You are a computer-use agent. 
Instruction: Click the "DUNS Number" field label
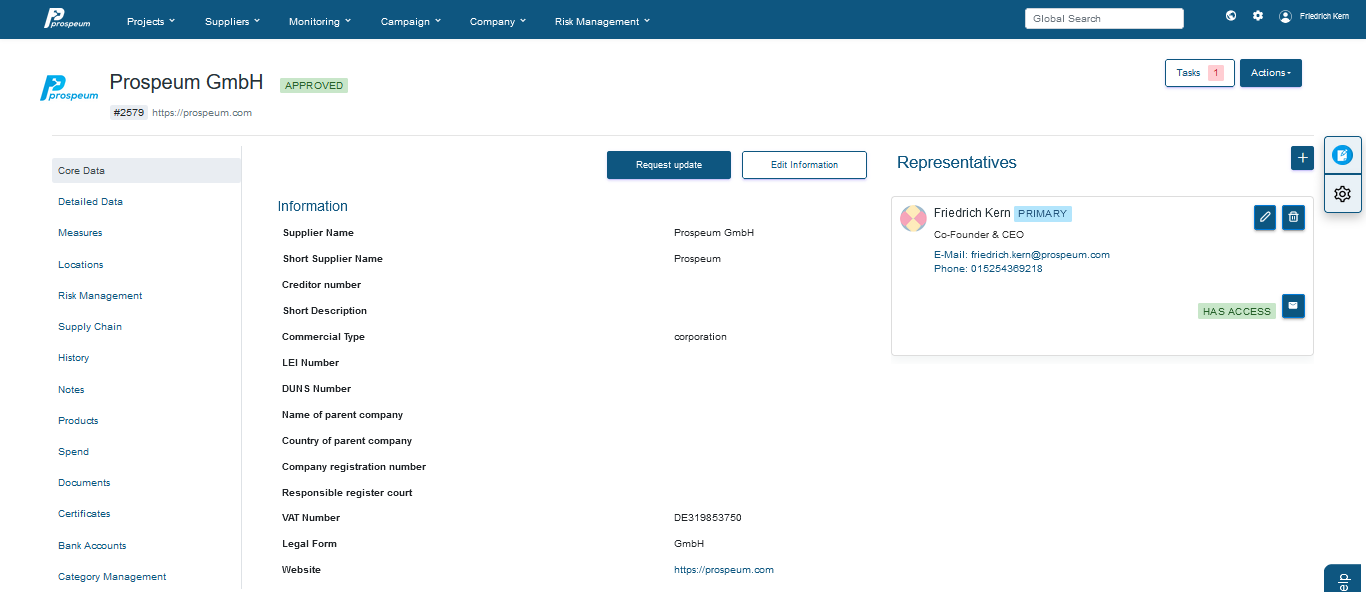pyautogui.click(x=316, y=389)
